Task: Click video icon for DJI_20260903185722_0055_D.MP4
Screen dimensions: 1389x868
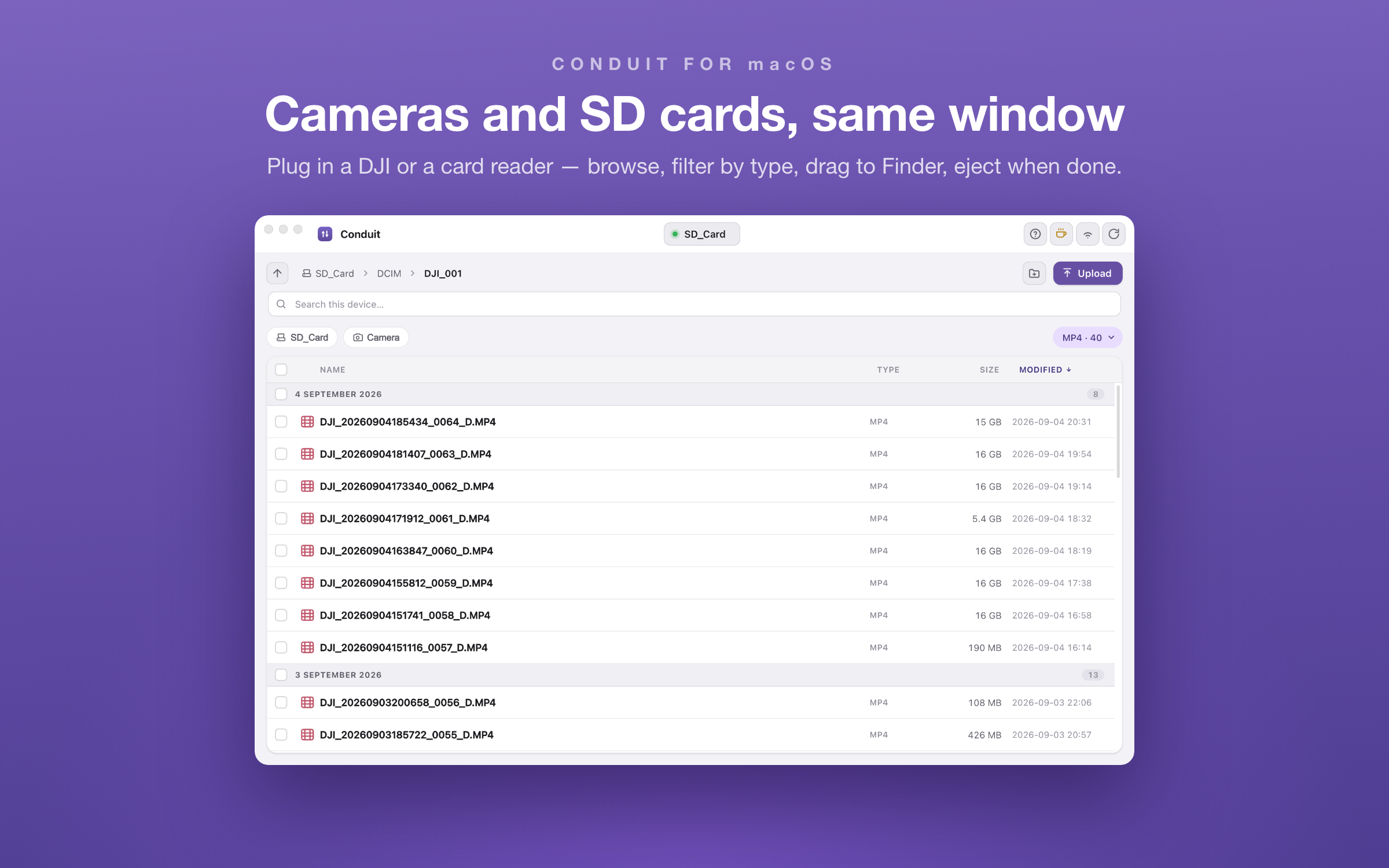Action: (x=307, y=735)
